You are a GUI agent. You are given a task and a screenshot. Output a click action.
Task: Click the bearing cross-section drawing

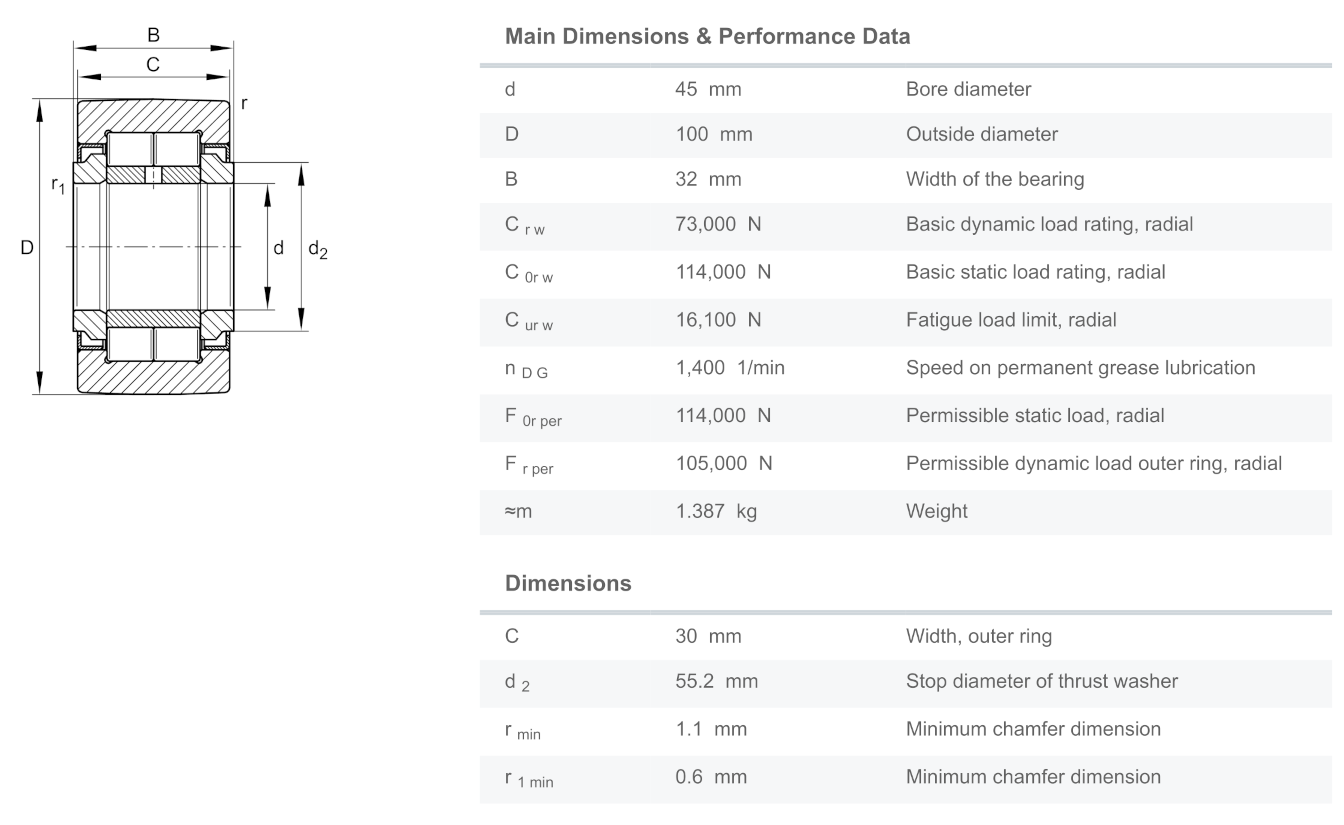[155, 246]
